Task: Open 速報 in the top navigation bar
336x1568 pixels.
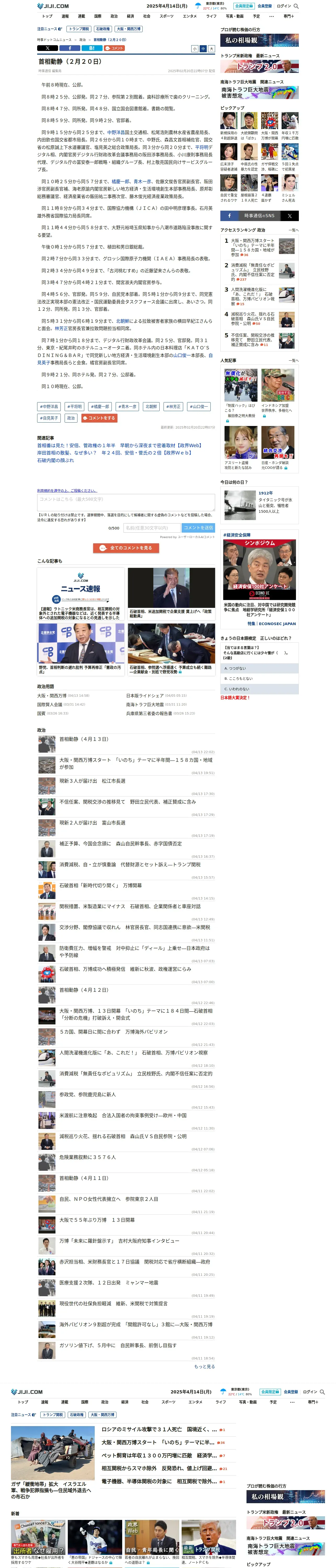Action: point(65,16)
